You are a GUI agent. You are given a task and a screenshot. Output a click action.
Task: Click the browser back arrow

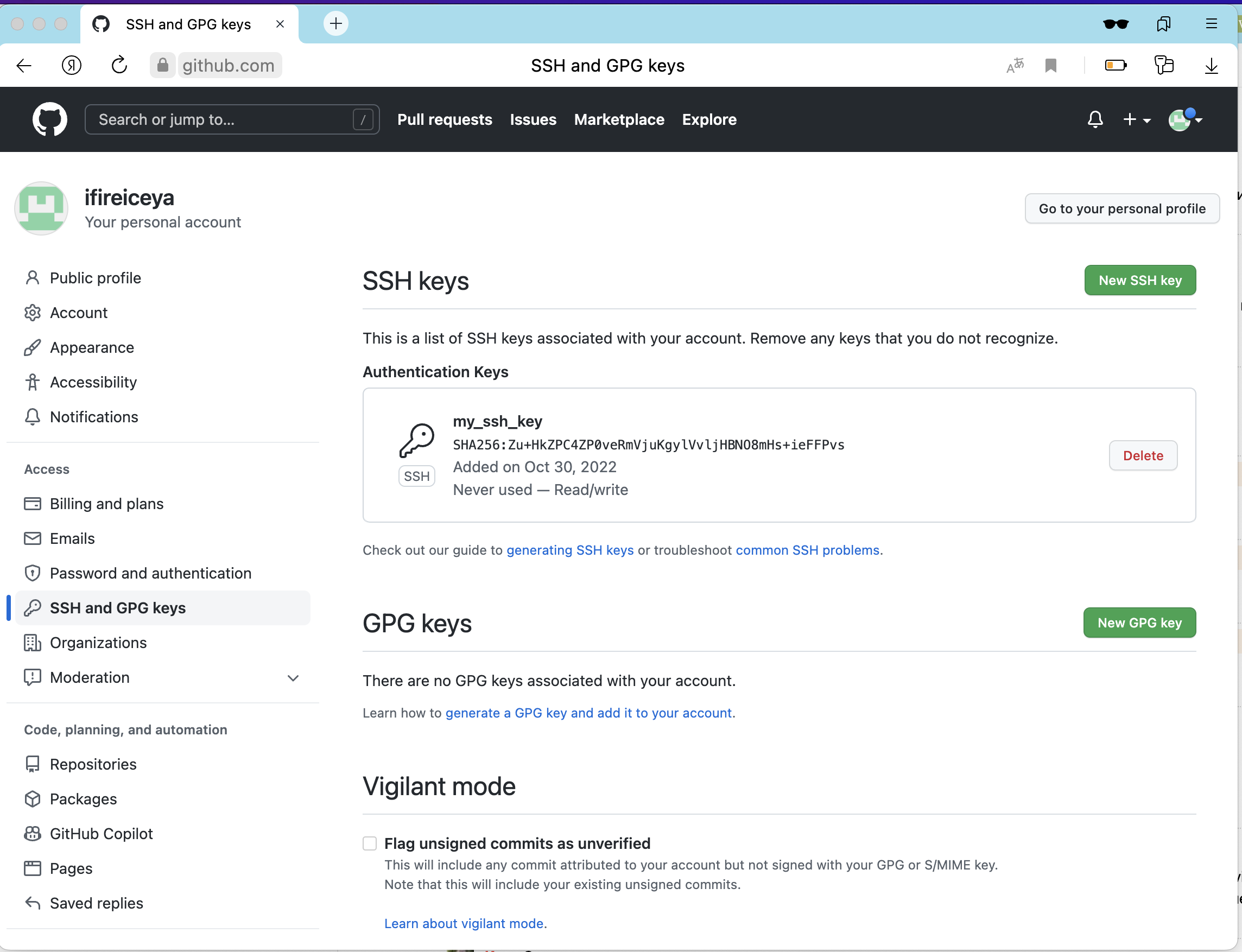(x=24, y=66)
